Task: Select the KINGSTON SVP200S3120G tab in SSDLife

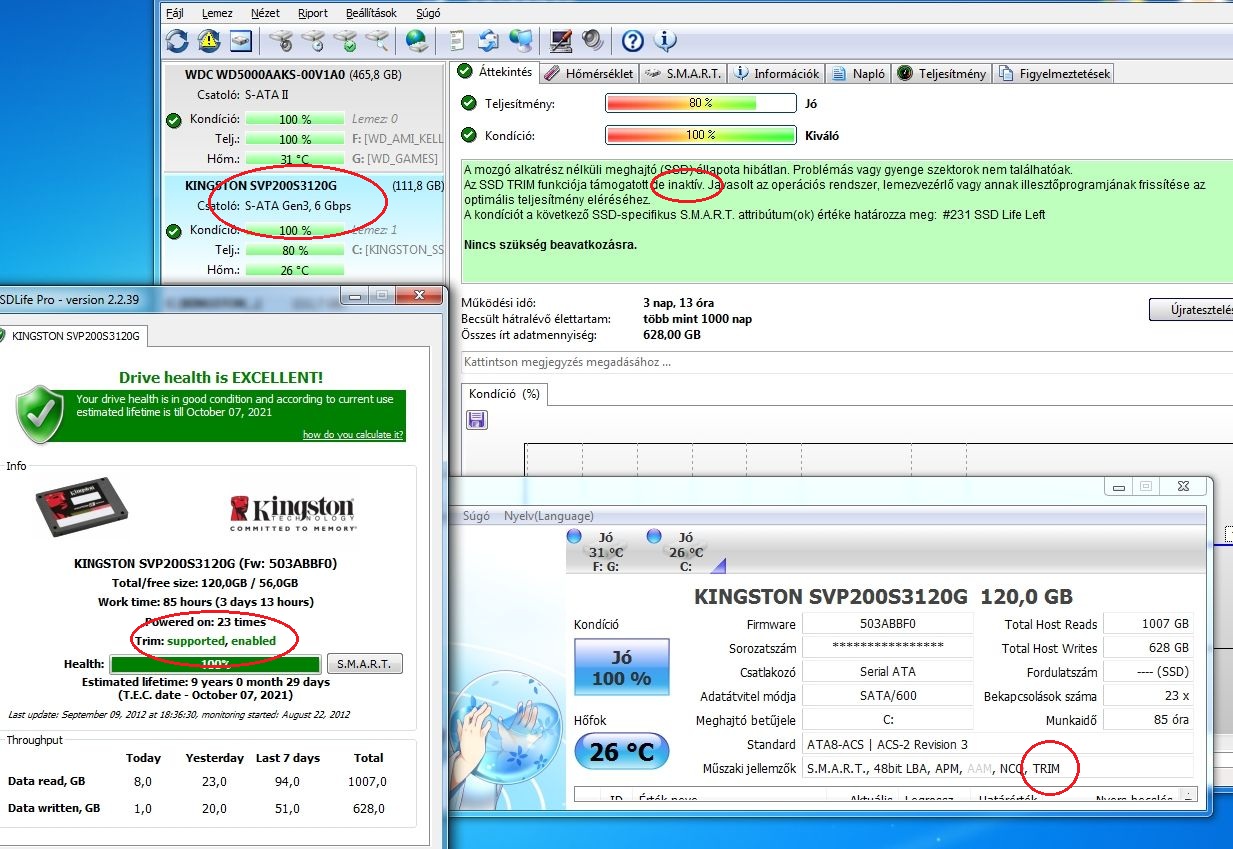Action: click(72, 337)
